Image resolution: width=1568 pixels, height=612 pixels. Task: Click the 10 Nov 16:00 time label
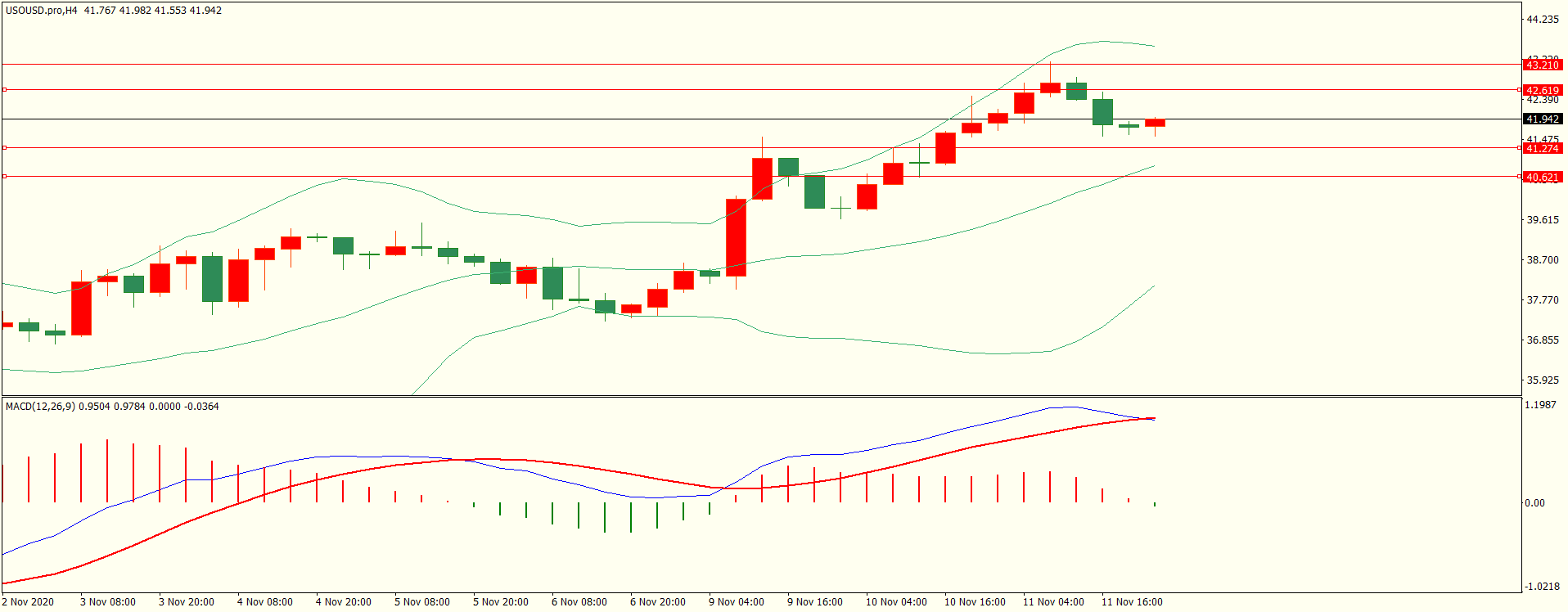point(975,602)
